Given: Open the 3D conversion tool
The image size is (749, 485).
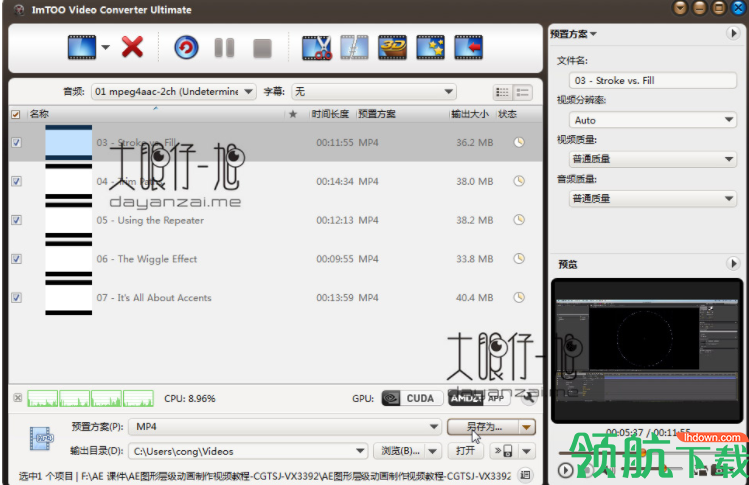Looking at the screenshot, I should (x=392, y=47).
